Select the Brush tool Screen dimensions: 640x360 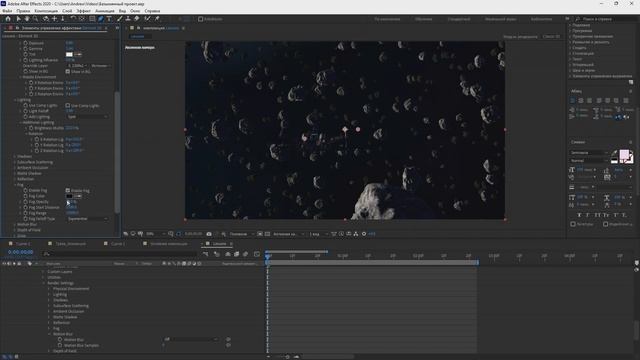(120, 19)
